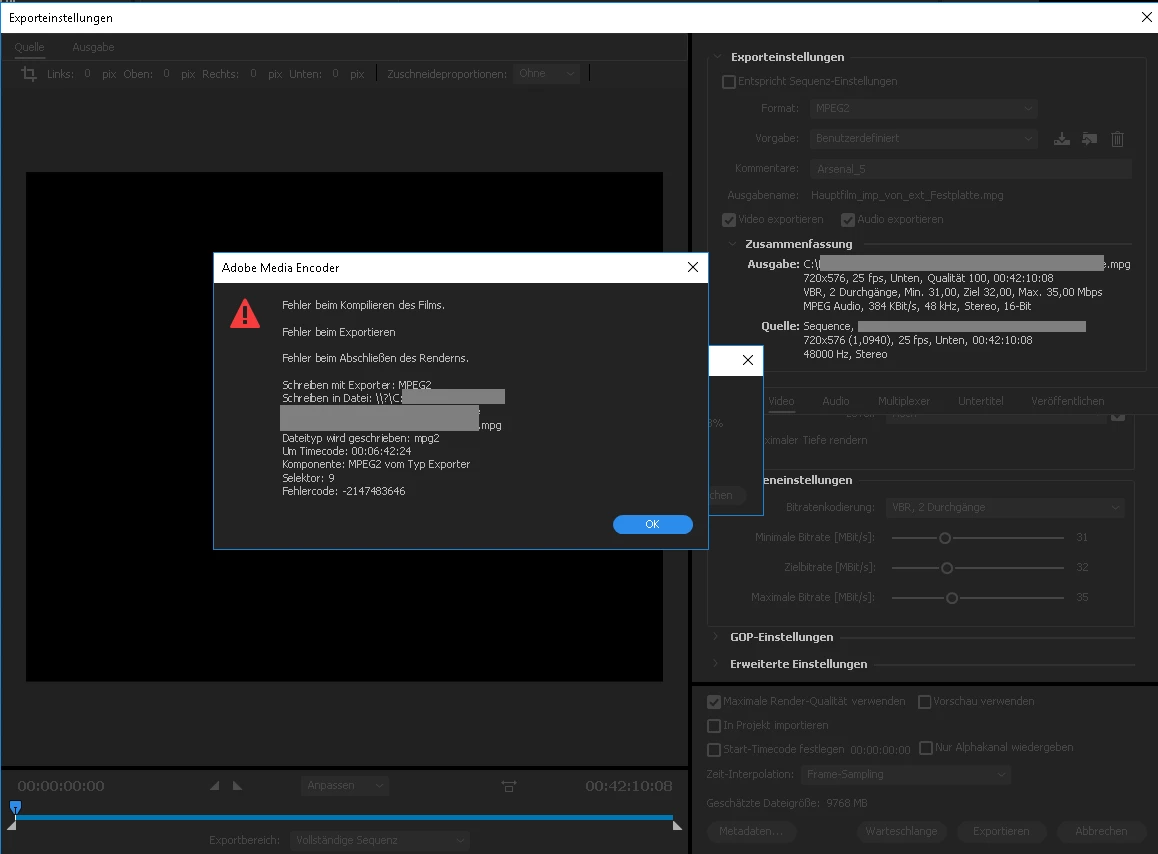Collapse the Exporteinstellungen section
1158x854 pixels.
tap(717, 57)
